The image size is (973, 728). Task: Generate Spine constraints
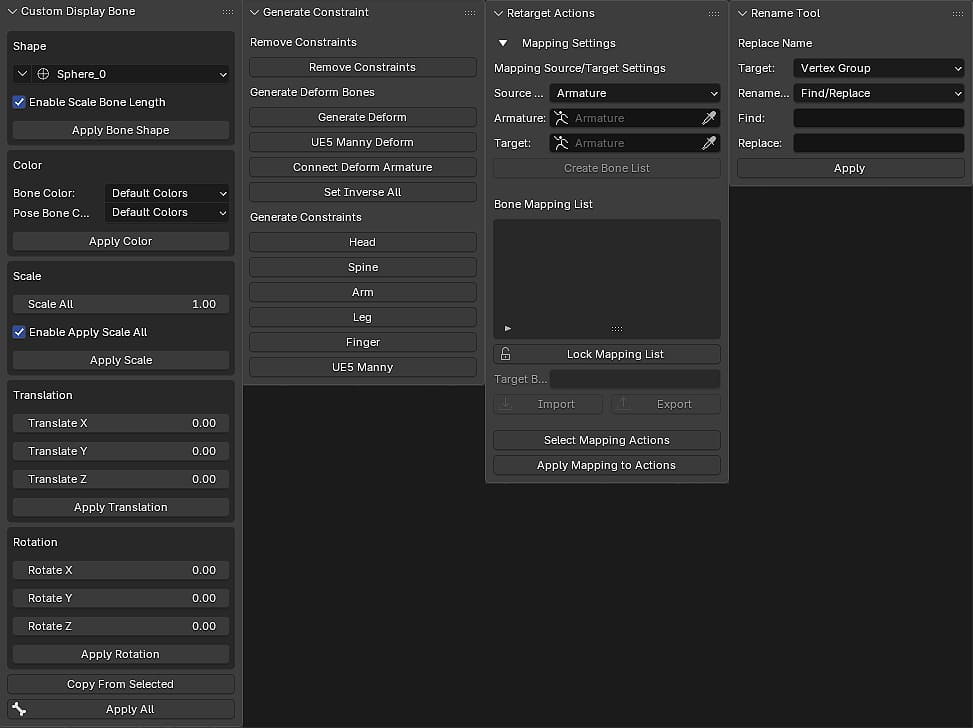[363, 267]
